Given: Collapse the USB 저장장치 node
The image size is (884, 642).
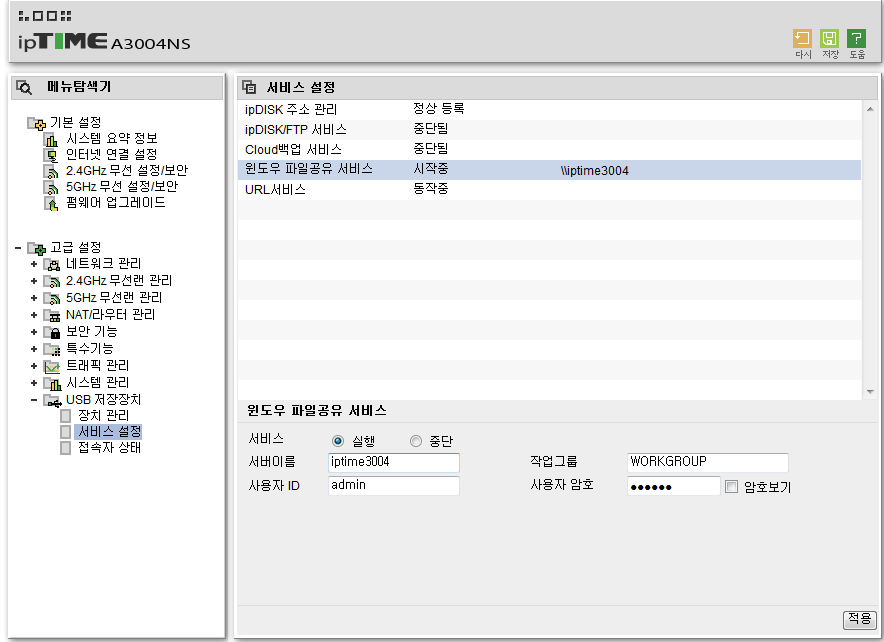Looking at the screenshot, I should [34, 400].
